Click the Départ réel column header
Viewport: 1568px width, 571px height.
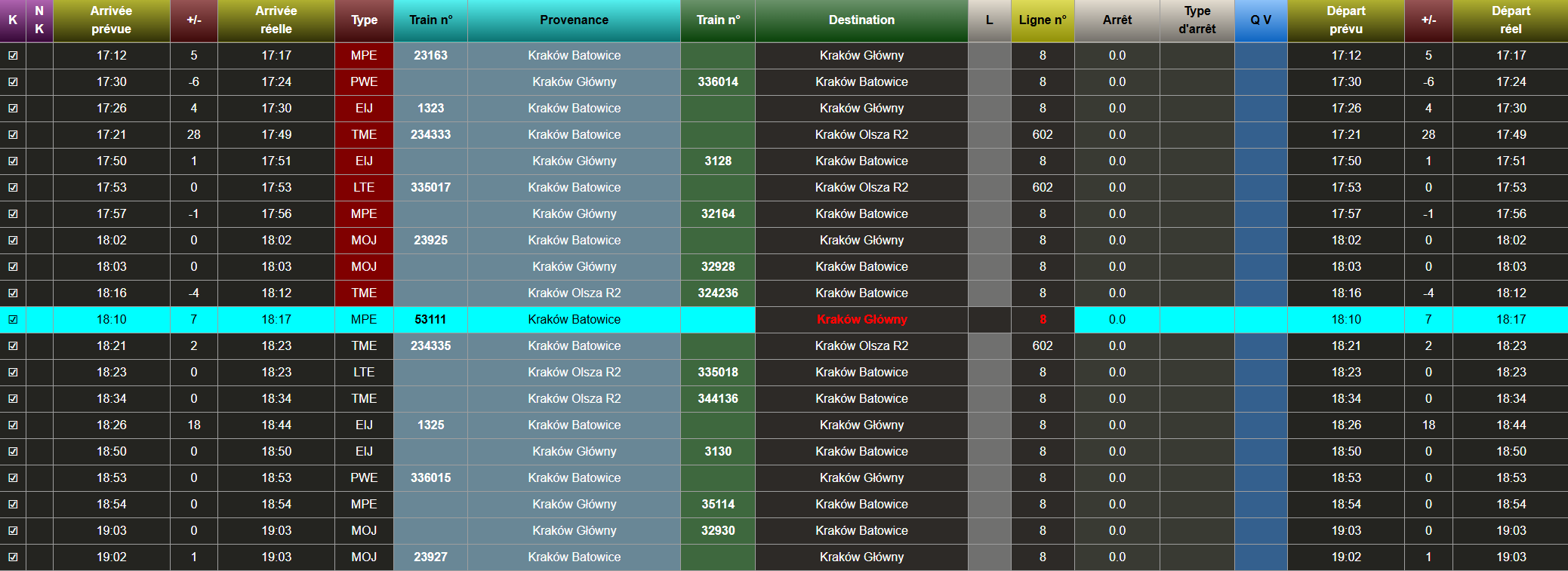click(1511, 20)
